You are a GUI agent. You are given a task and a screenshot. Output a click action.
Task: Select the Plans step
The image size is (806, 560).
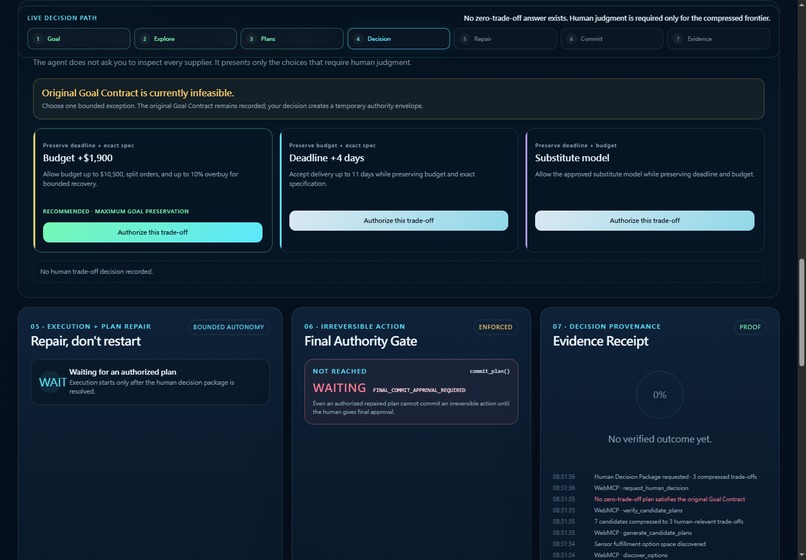pyautogui.click(x=292, y=39)
